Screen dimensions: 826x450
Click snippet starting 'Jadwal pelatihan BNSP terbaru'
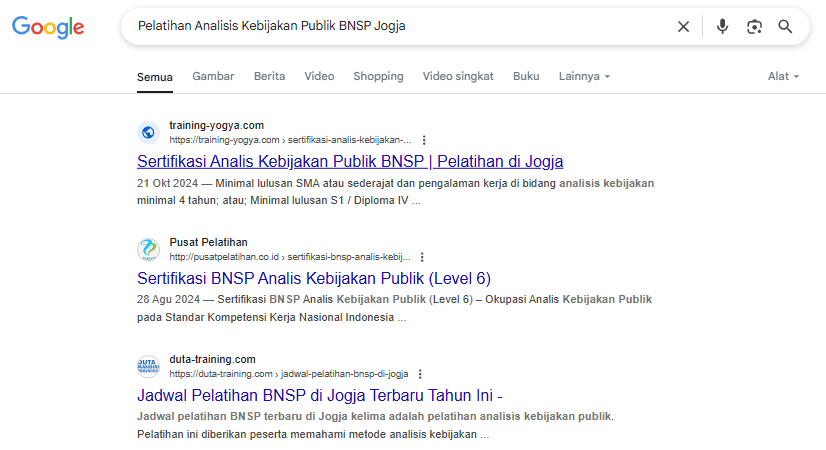(375, 416)
